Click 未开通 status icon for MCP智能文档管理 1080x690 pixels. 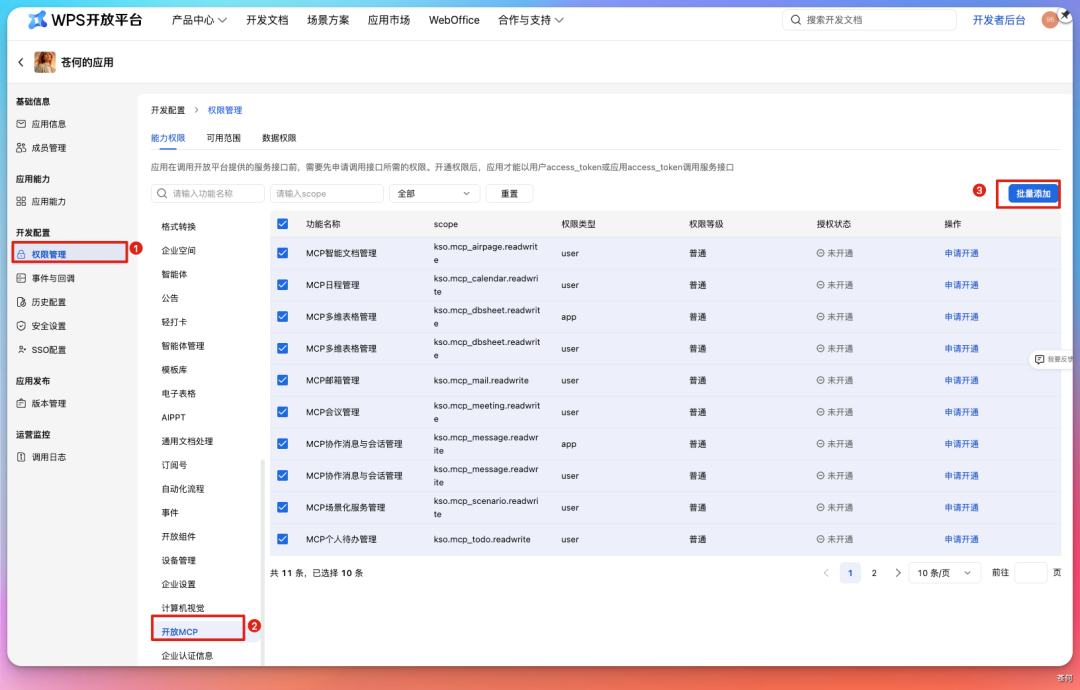click(820, 253)
